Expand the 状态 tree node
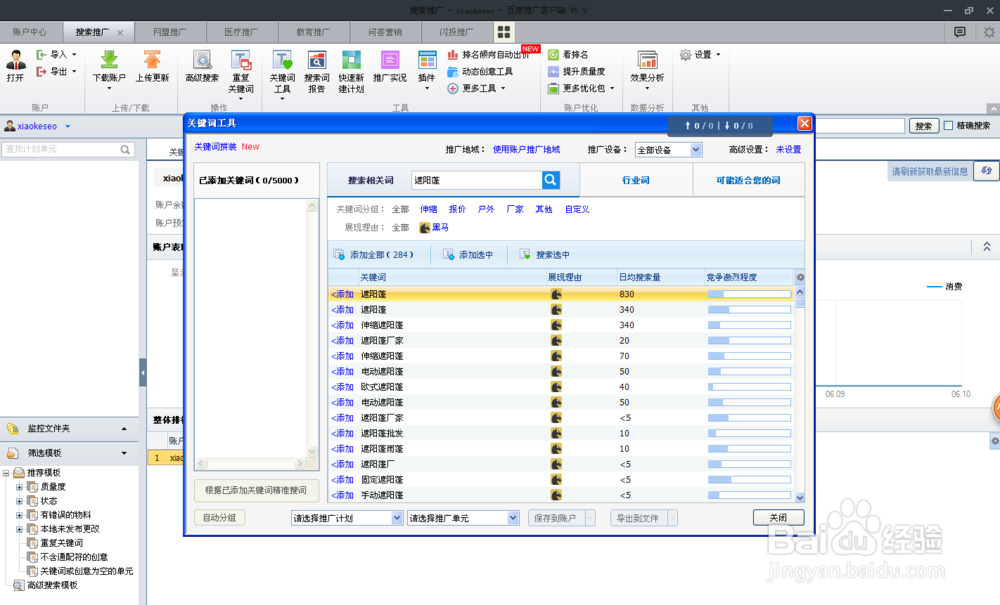The image size is (1000, 605). 19,501
